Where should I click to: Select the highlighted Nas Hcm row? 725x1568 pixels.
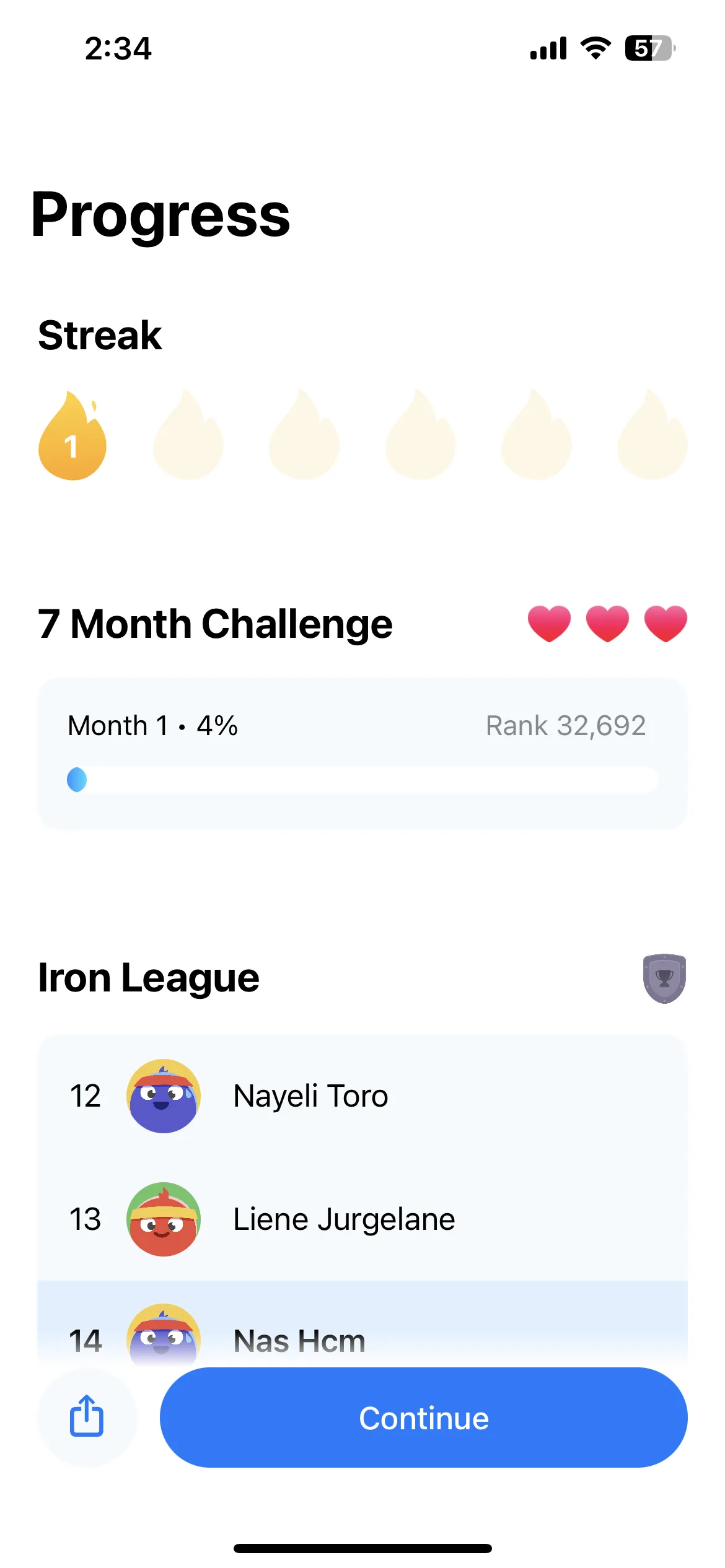pyautogui.click(x=362, y=1324)
